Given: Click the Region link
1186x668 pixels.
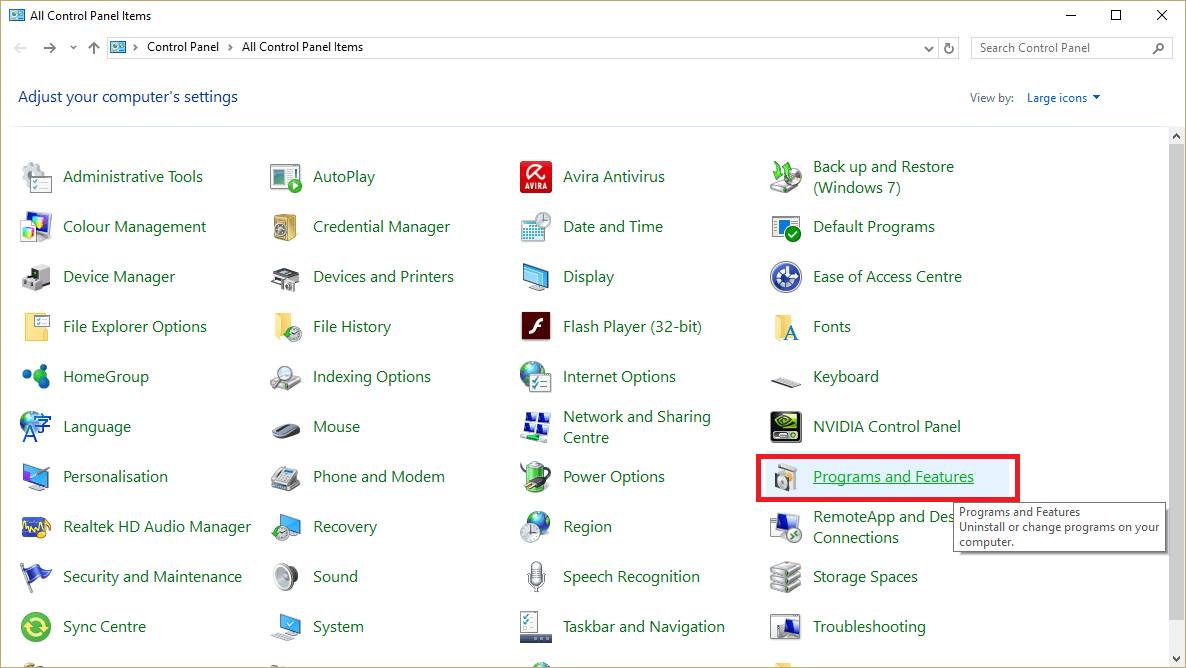Looking at the screenshot, I should (x=588, y=527).
